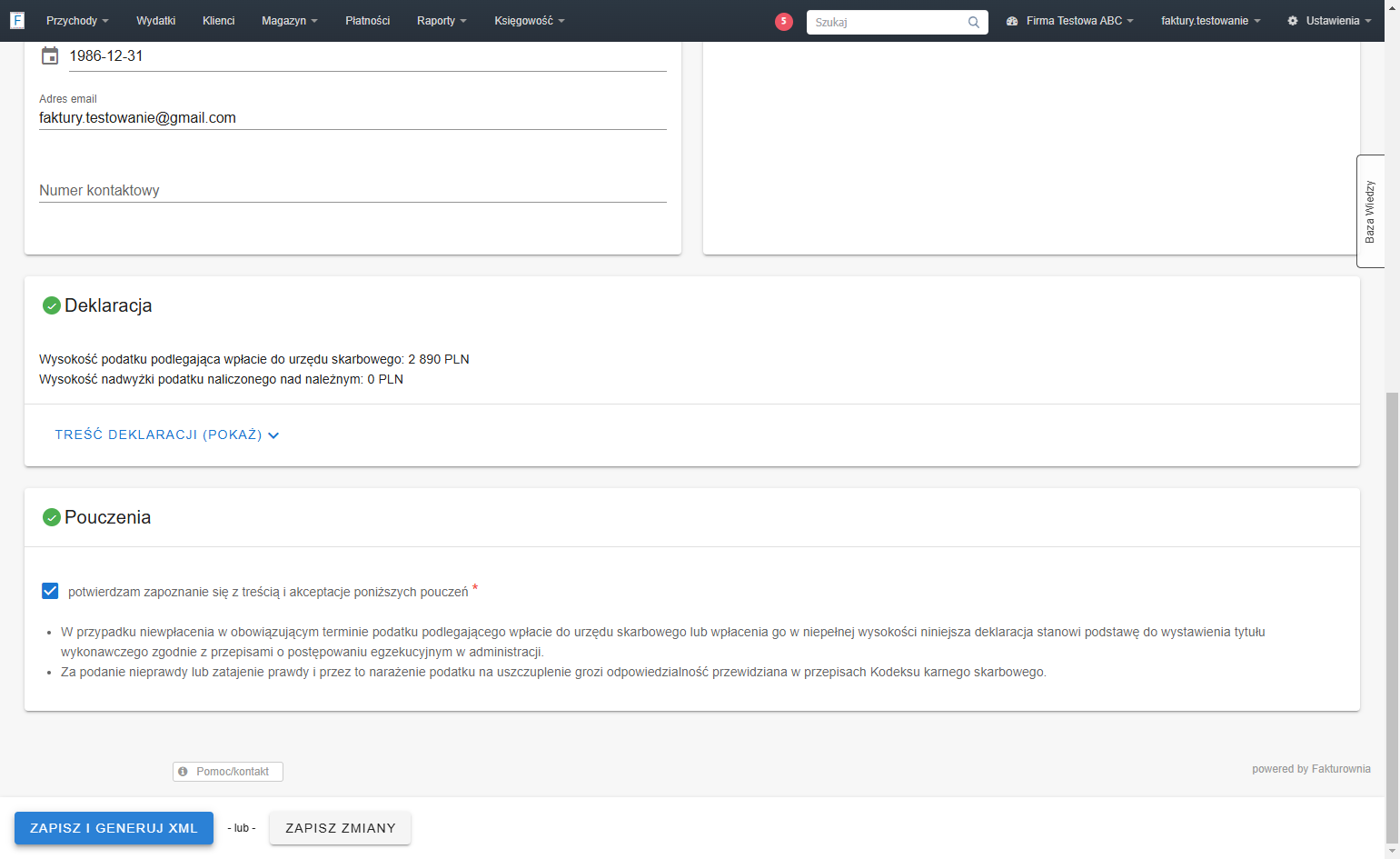Click the 'Wysokość nadwyżki podatku naliczonego' line

click(x=221, y=379)
